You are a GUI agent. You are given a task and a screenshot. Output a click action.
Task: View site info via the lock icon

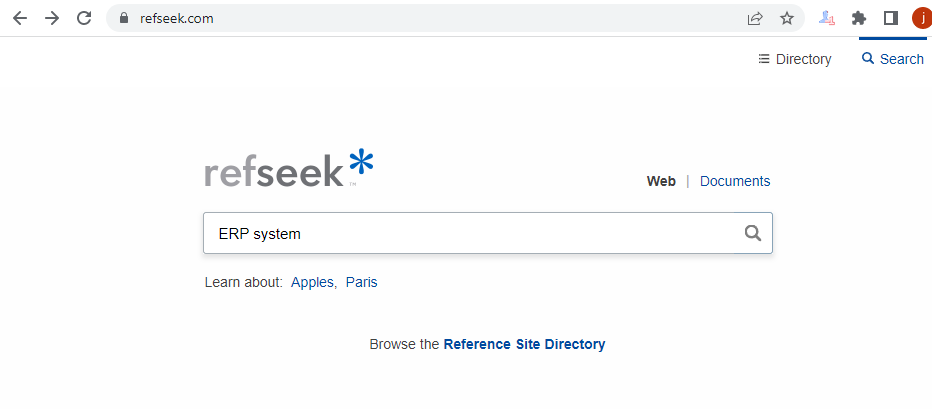point(124,18)
